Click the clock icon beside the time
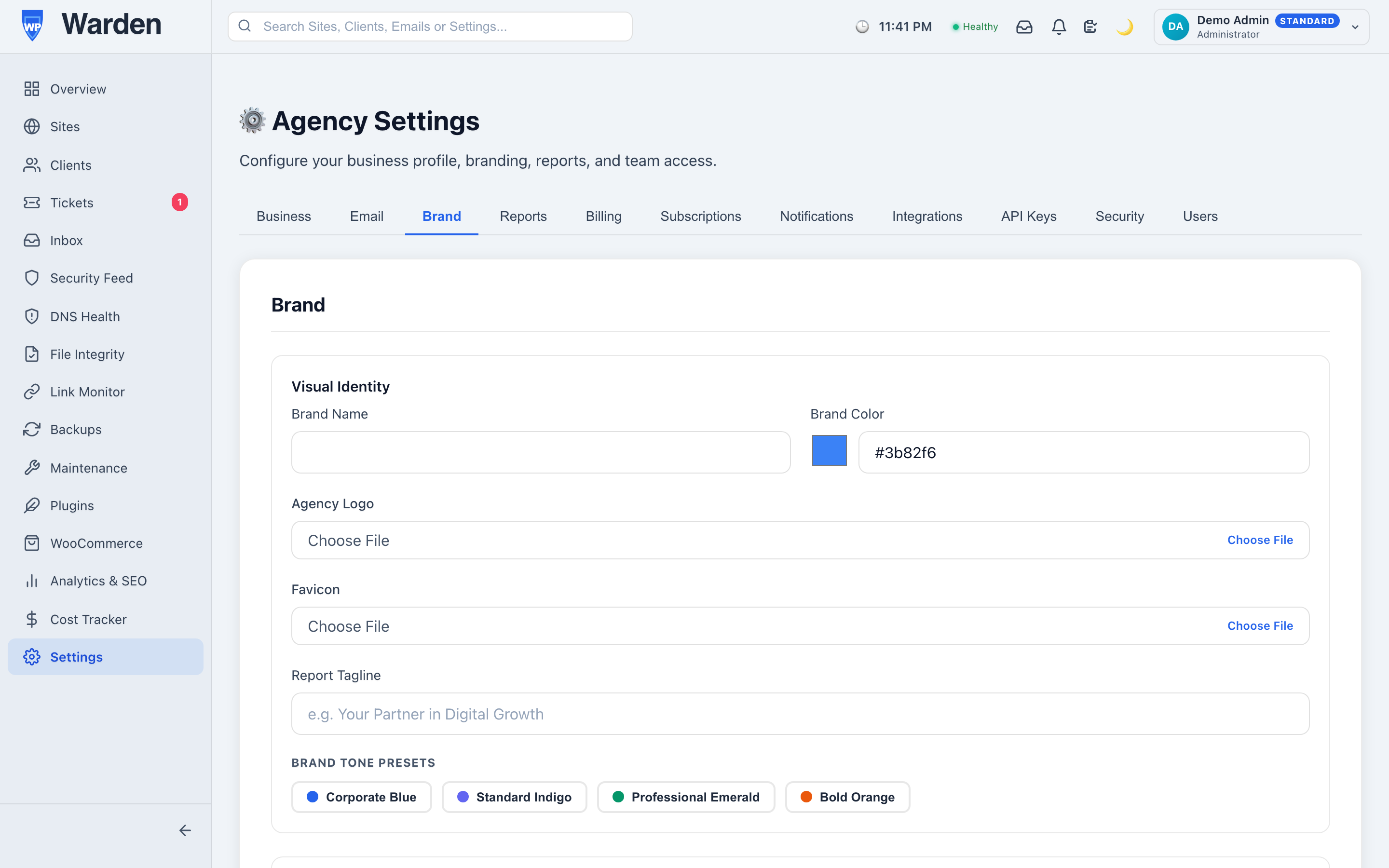The height and width of the screenshot is (868, 1389). 862,27
